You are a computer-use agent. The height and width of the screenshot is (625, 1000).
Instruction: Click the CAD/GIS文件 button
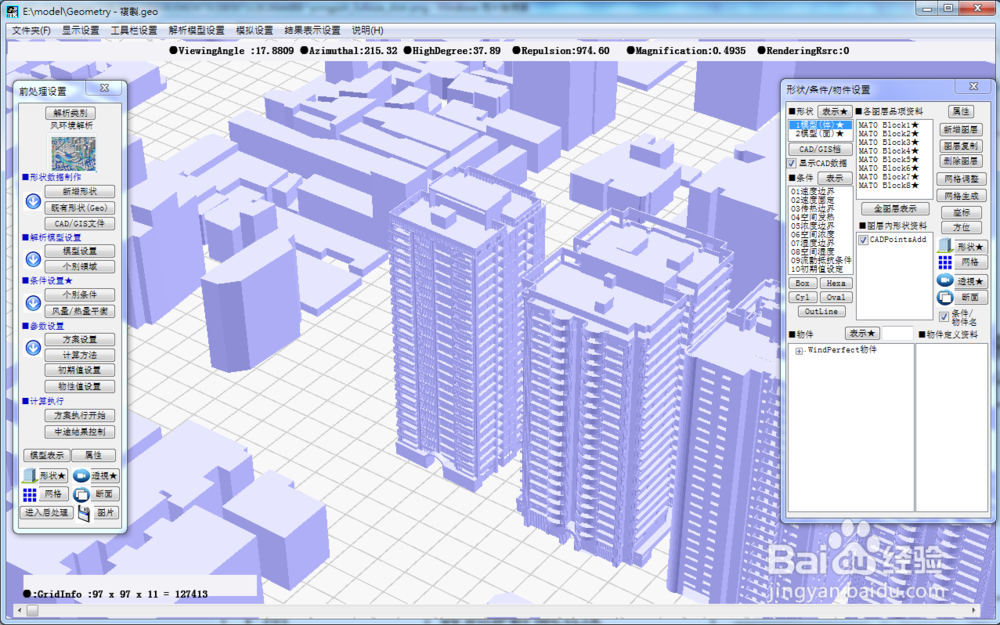(80, 224)
